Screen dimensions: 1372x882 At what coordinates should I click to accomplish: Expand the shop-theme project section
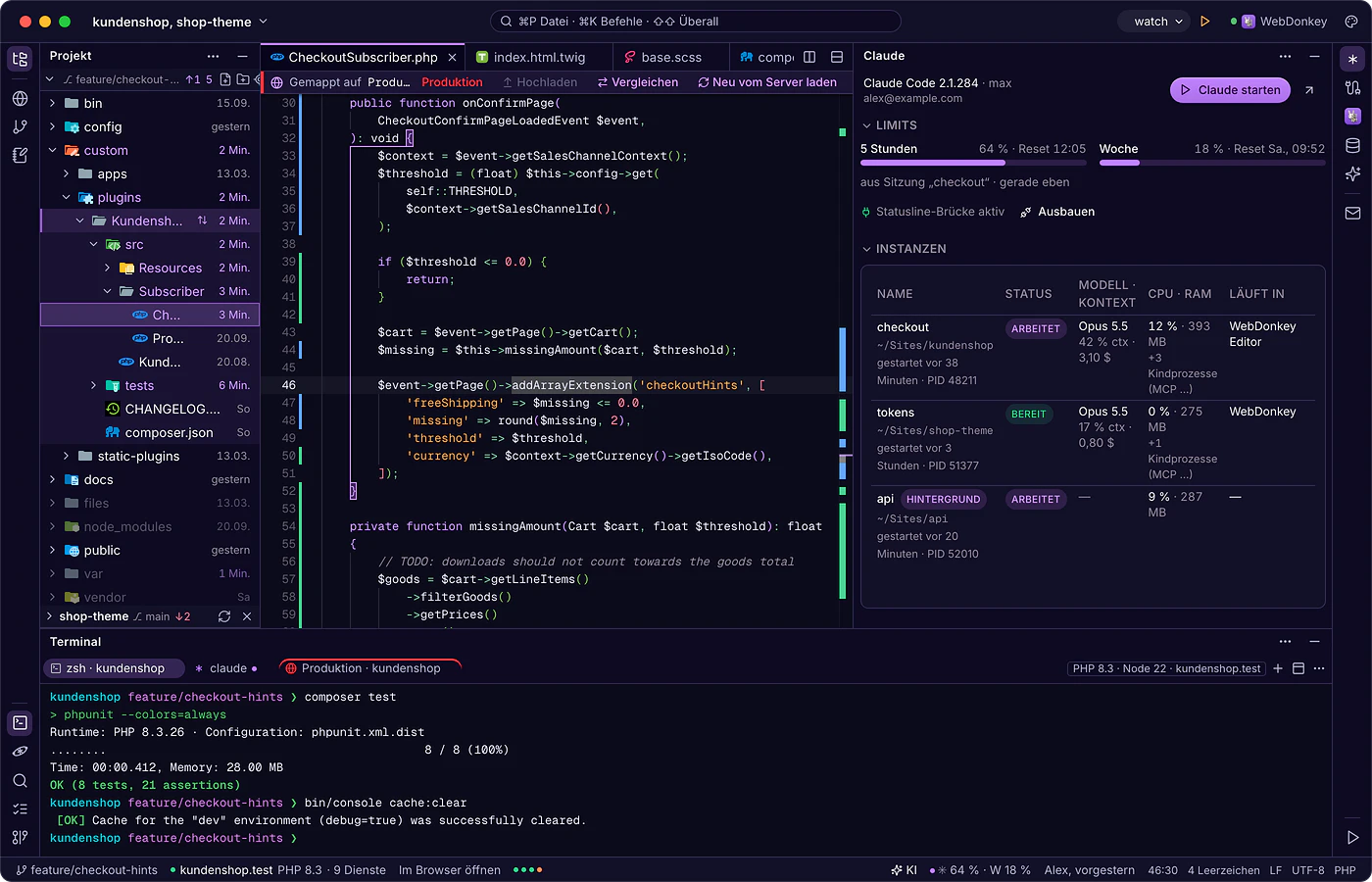[x=49, y=616]
